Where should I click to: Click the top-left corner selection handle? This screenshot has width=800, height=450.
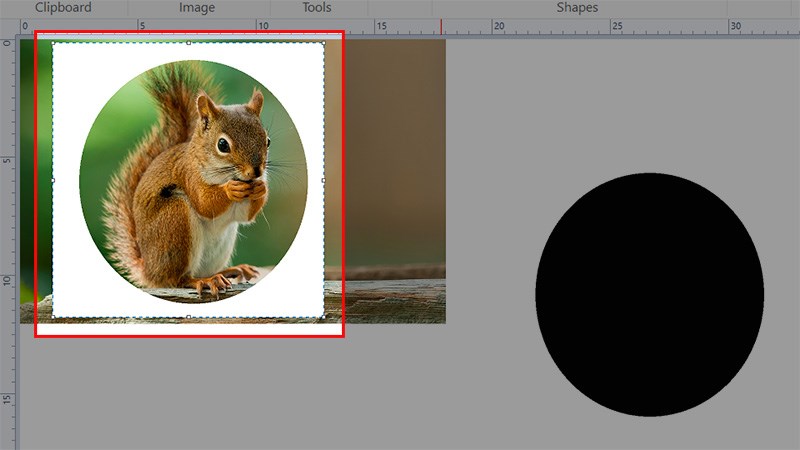[x=53, y=43]
